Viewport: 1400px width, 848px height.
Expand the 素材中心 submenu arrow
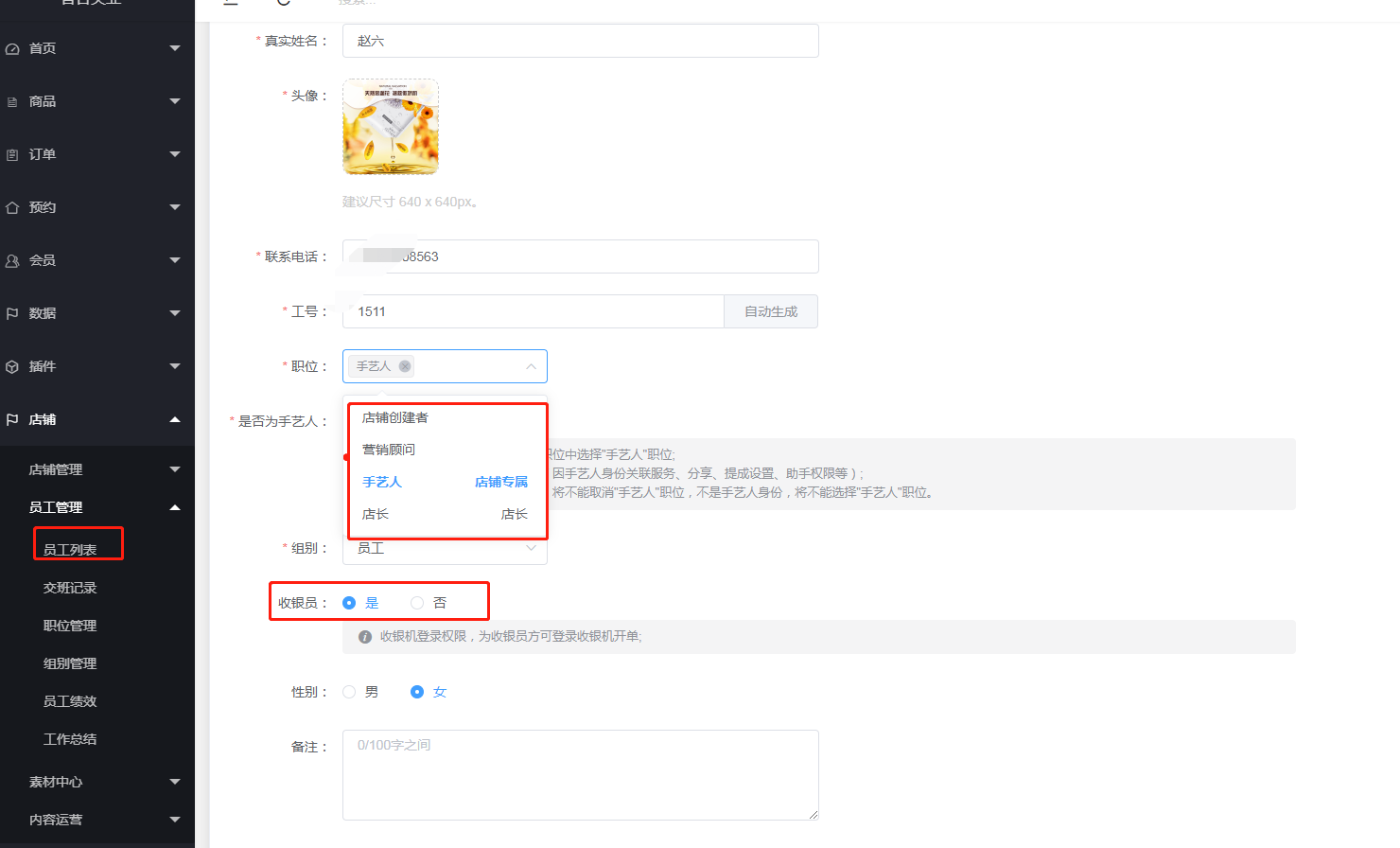(x=175, y=782)
